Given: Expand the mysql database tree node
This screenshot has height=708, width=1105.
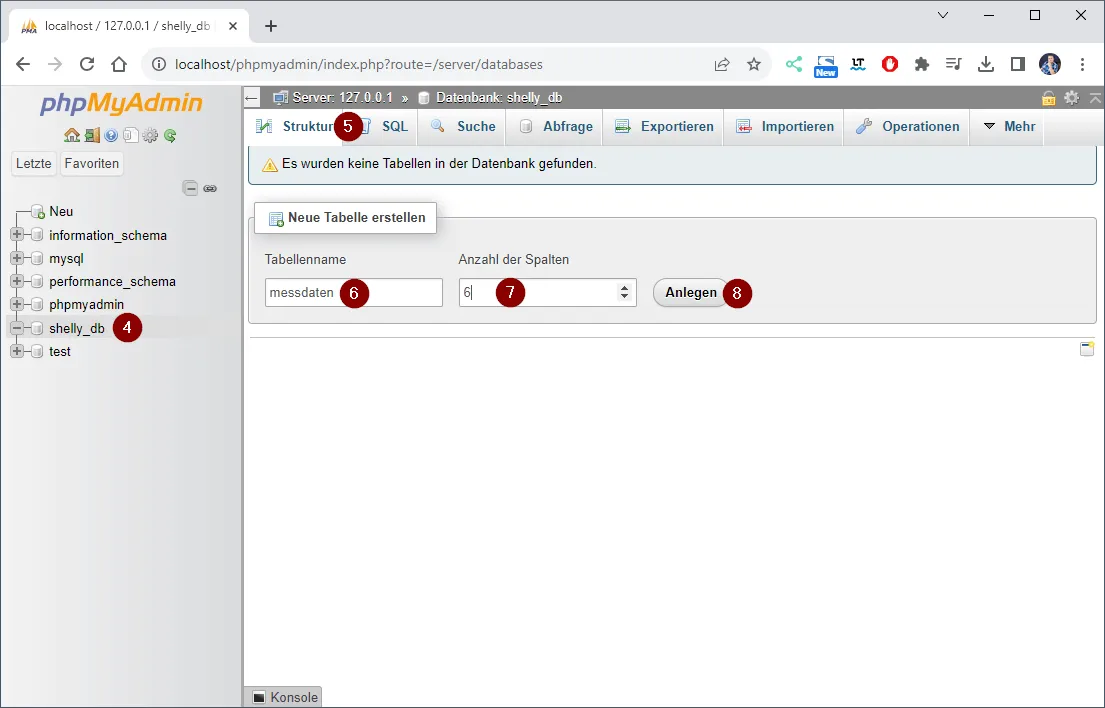Looking at the screenshot, I should click(17, 258).
